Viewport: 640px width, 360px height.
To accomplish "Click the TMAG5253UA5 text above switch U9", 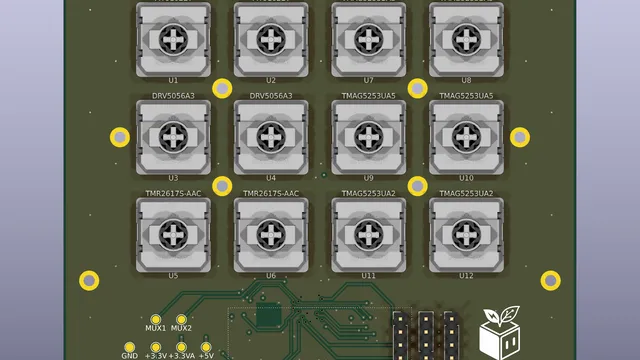I will pyautogui.click(x=369, y=96).
